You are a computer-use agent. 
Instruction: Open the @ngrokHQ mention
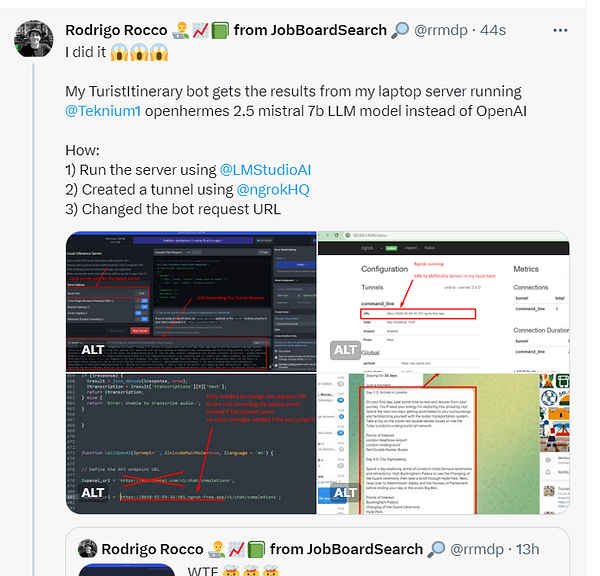[273, 189]
